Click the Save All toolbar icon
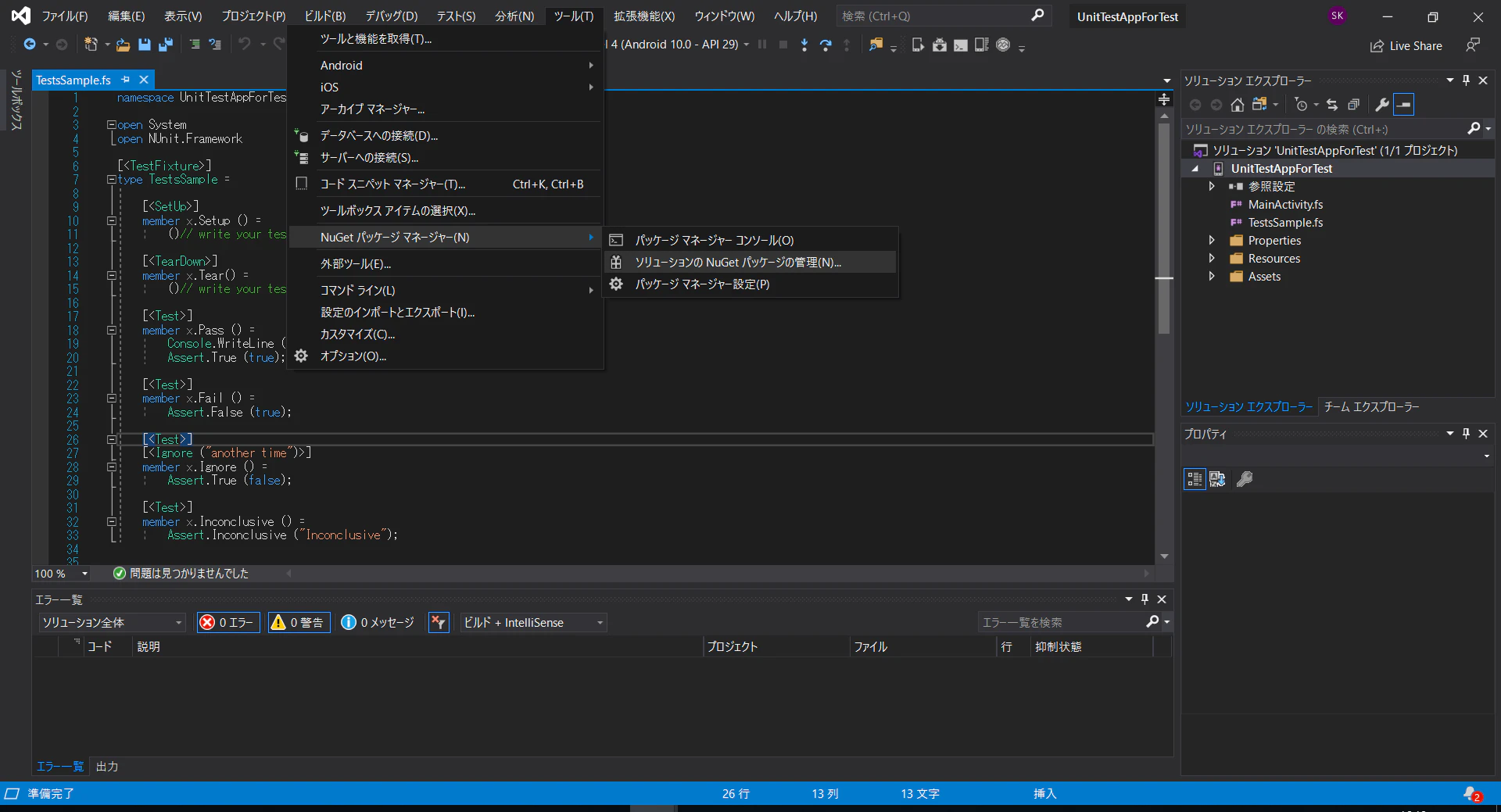The width and height of the screenshot is (1501, 812). point(165,45)
